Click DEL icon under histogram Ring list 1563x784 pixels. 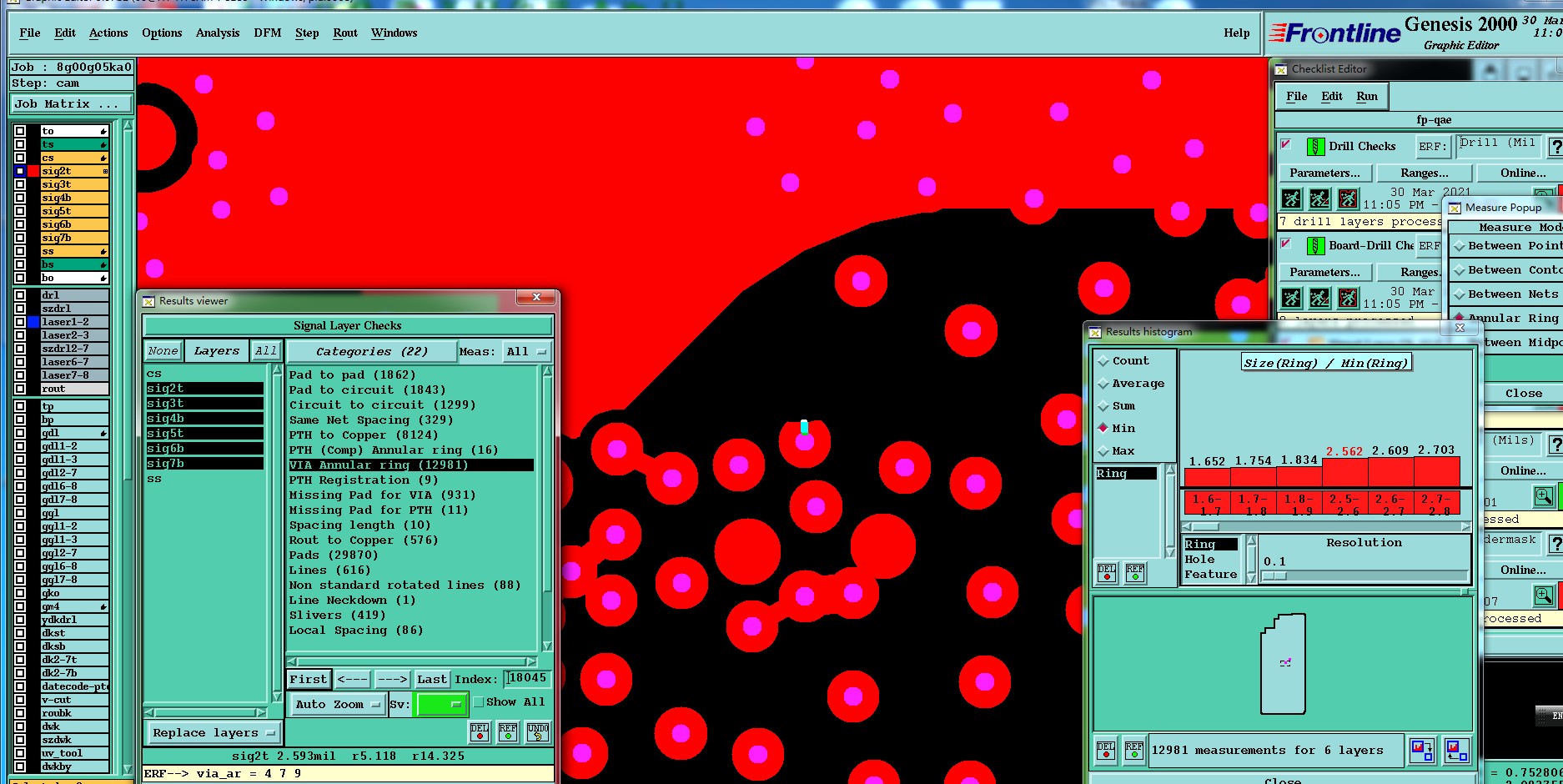click(1107, 573)
